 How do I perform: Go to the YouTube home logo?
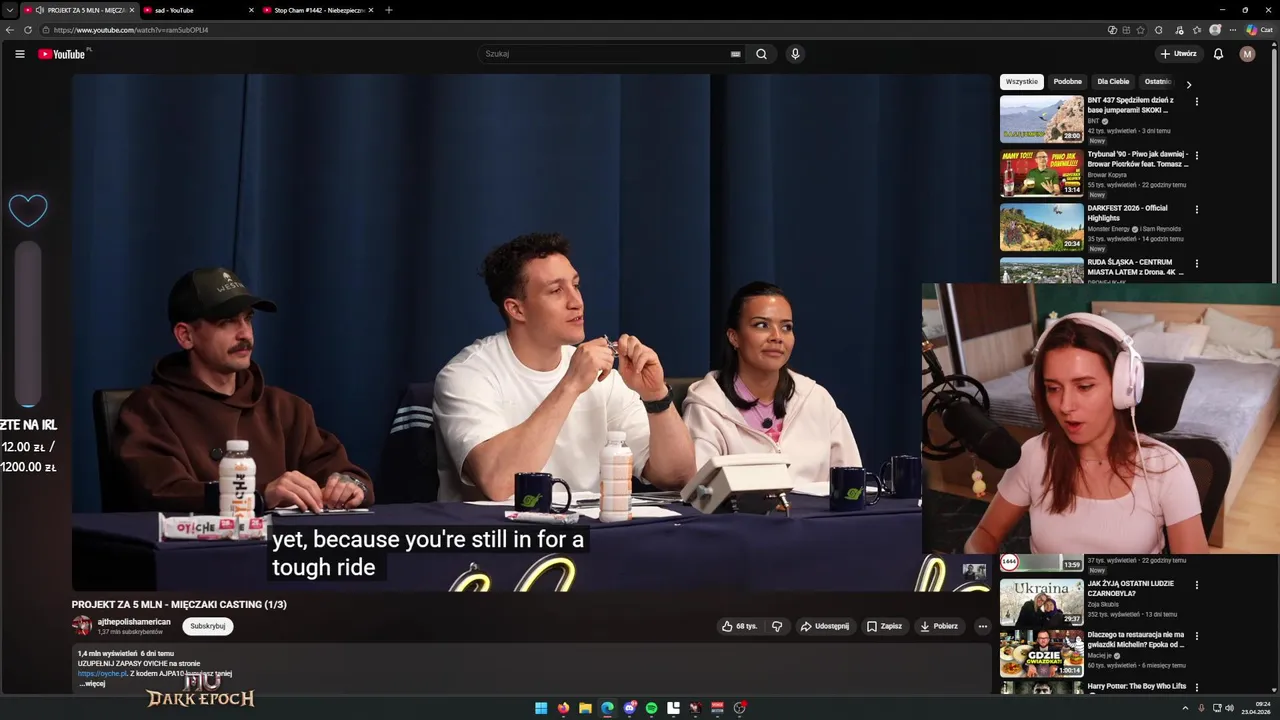point(62,54)
